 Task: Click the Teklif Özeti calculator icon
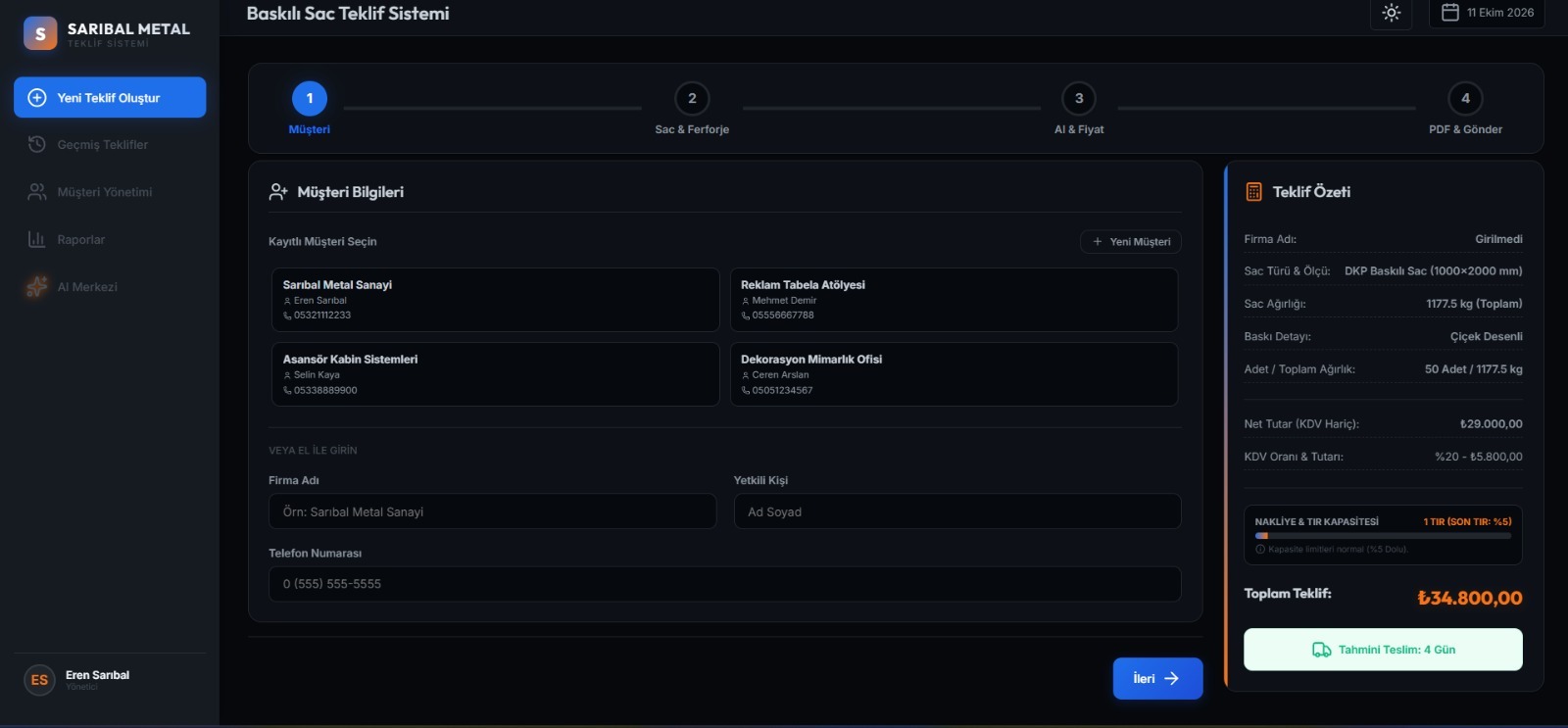(1253, 192)
